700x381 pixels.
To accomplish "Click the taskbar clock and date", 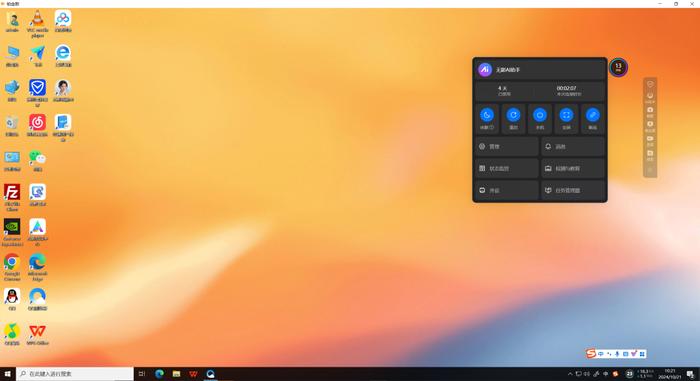I will (670, 374).
